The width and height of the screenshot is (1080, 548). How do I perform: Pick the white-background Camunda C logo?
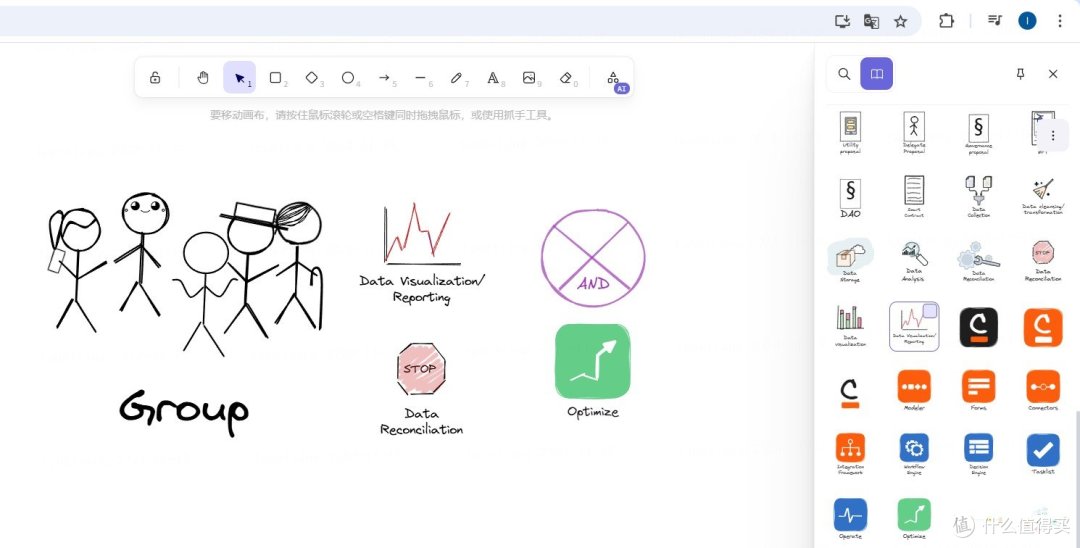click(x=850, y=392)
